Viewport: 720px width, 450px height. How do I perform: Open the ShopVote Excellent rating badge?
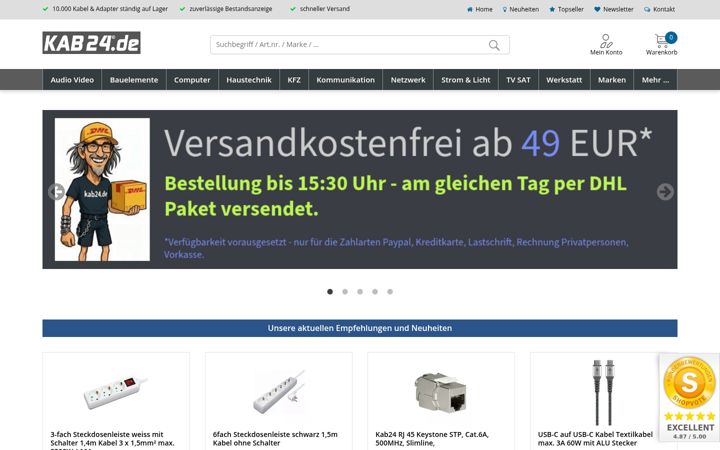coord(690,398)
